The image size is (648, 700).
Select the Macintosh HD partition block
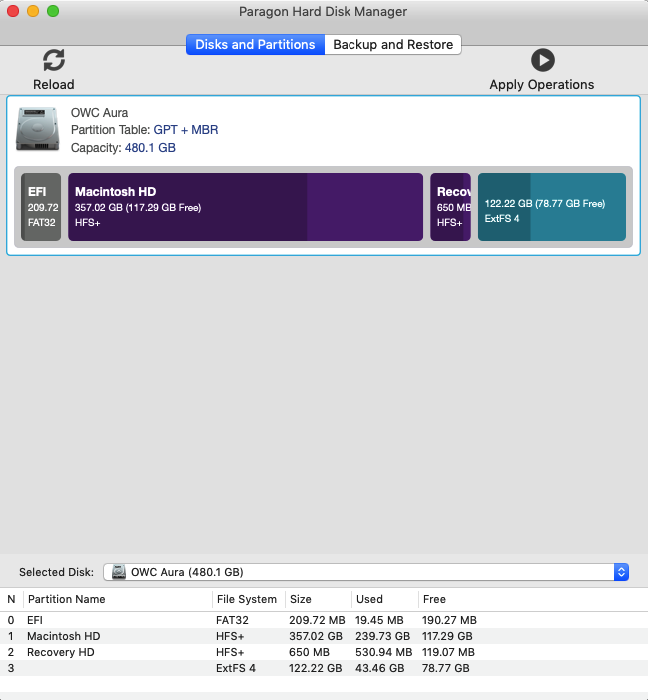(245, 207)
